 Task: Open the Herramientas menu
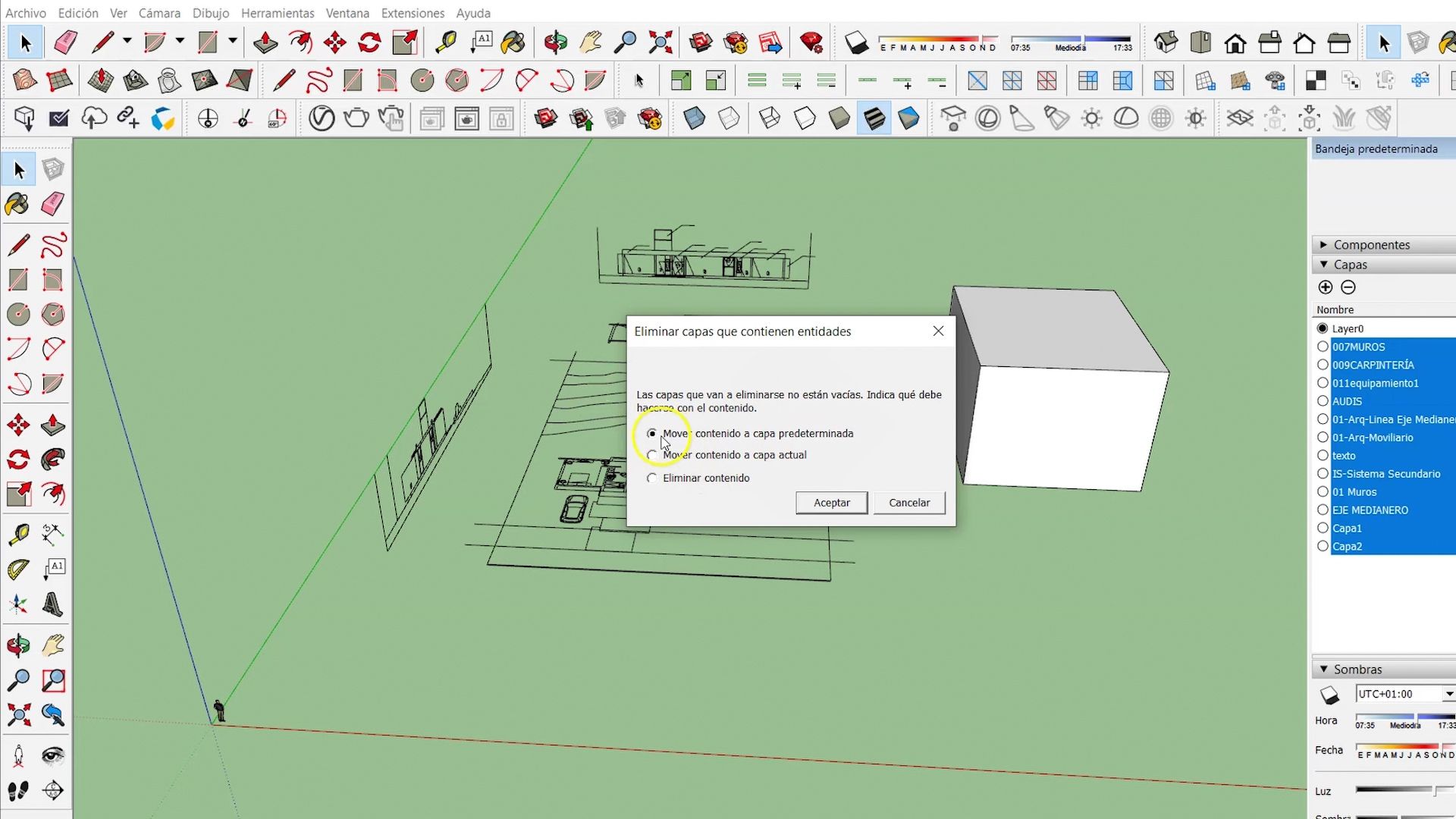(x=278, y=13)
